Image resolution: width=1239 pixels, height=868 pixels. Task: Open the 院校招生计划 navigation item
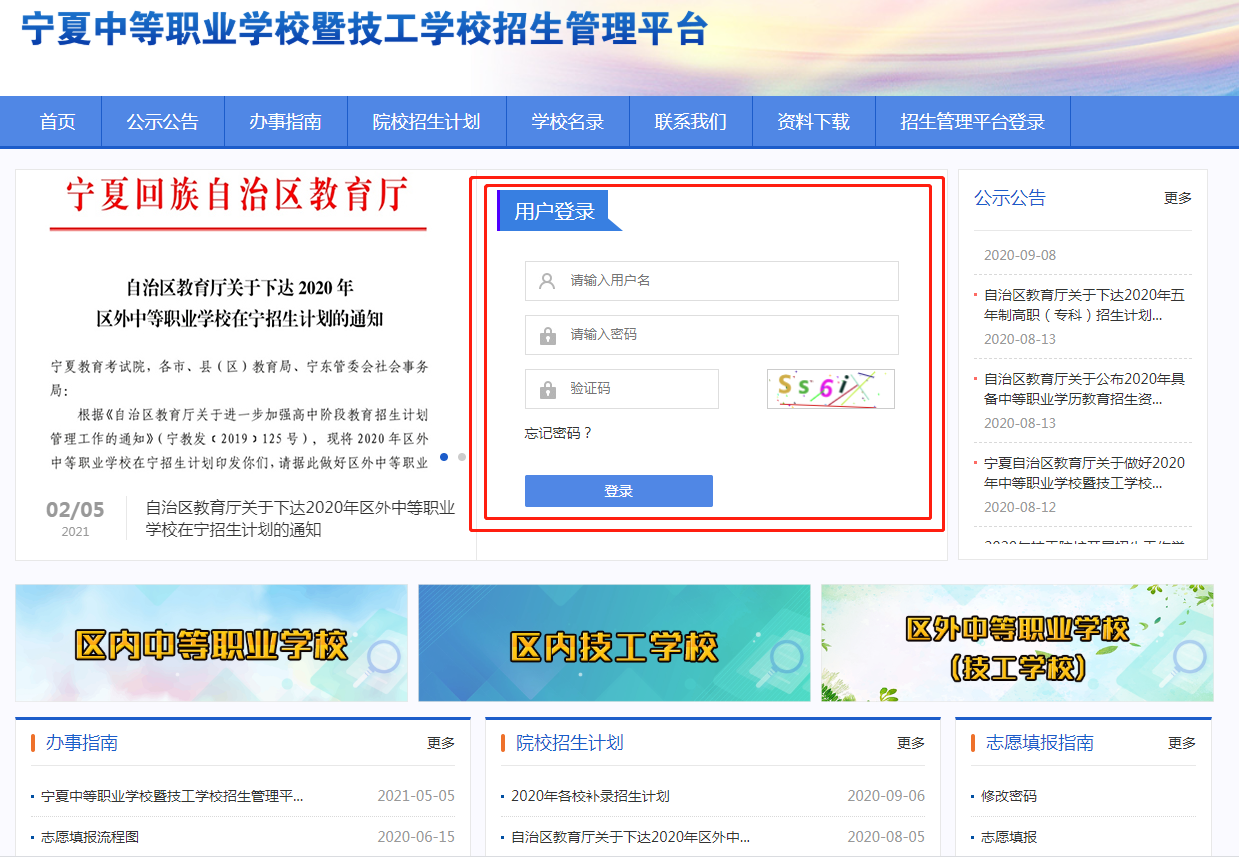point(427,122)
